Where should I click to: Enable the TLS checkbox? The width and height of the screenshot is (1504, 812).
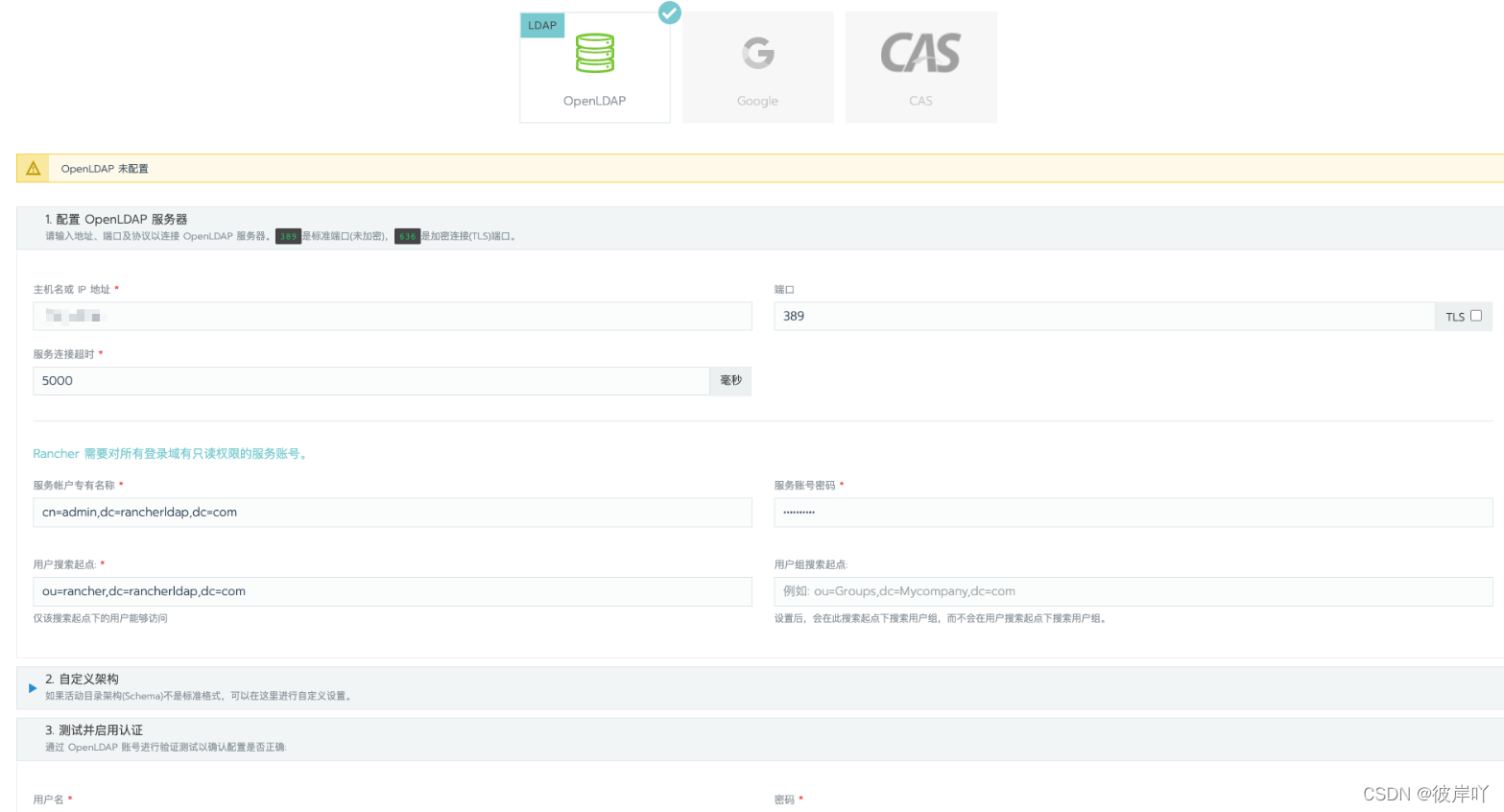pos(1476,316)
